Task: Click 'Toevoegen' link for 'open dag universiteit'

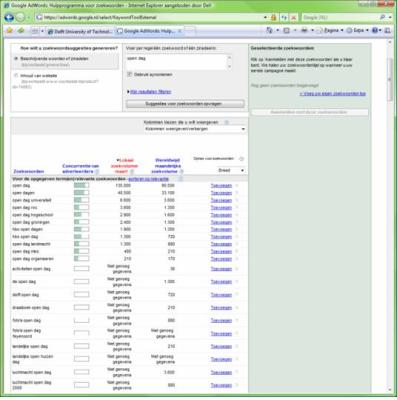Action: tap(221, 200)
